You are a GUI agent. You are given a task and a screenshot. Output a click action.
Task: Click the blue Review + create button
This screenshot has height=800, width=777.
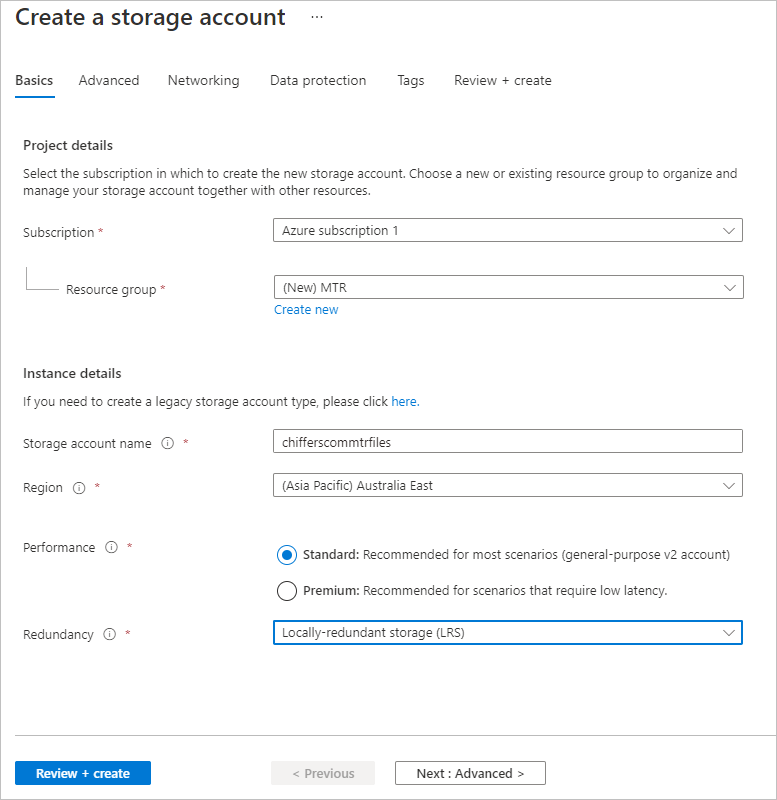click(83, 773)
